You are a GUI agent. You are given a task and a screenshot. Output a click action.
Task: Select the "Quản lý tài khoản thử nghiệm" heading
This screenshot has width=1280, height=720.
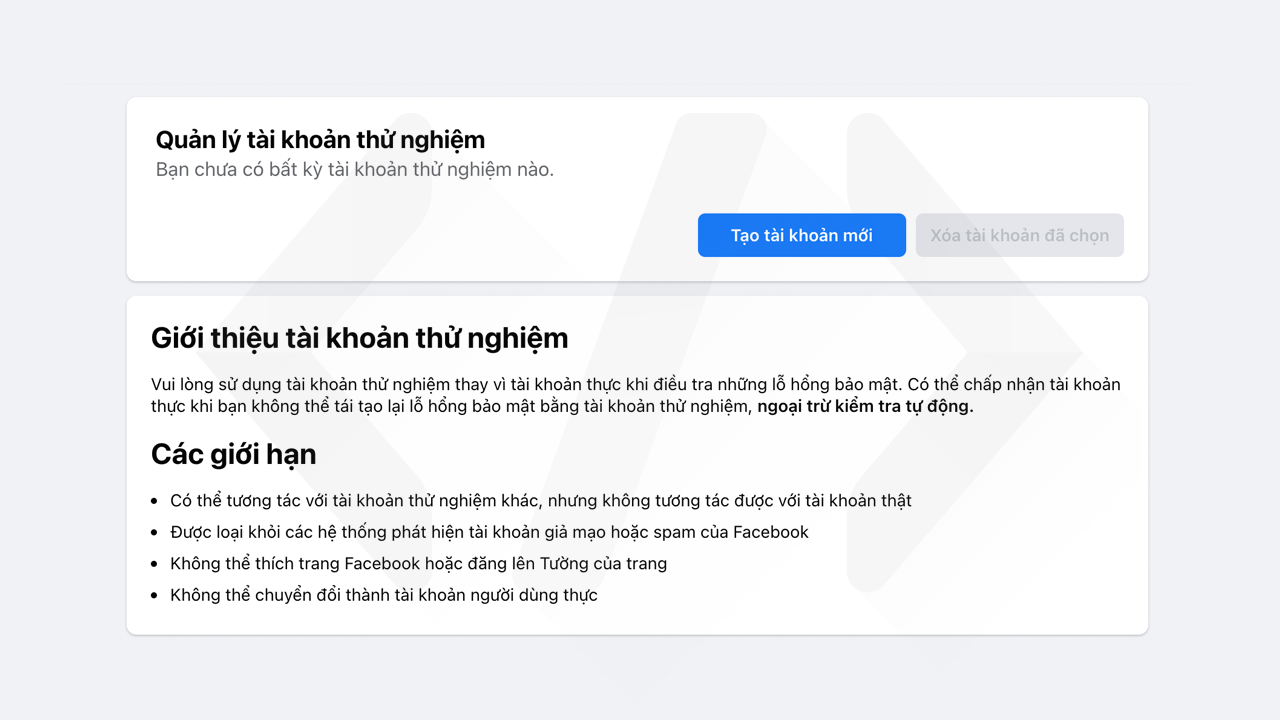click(320, 139)
